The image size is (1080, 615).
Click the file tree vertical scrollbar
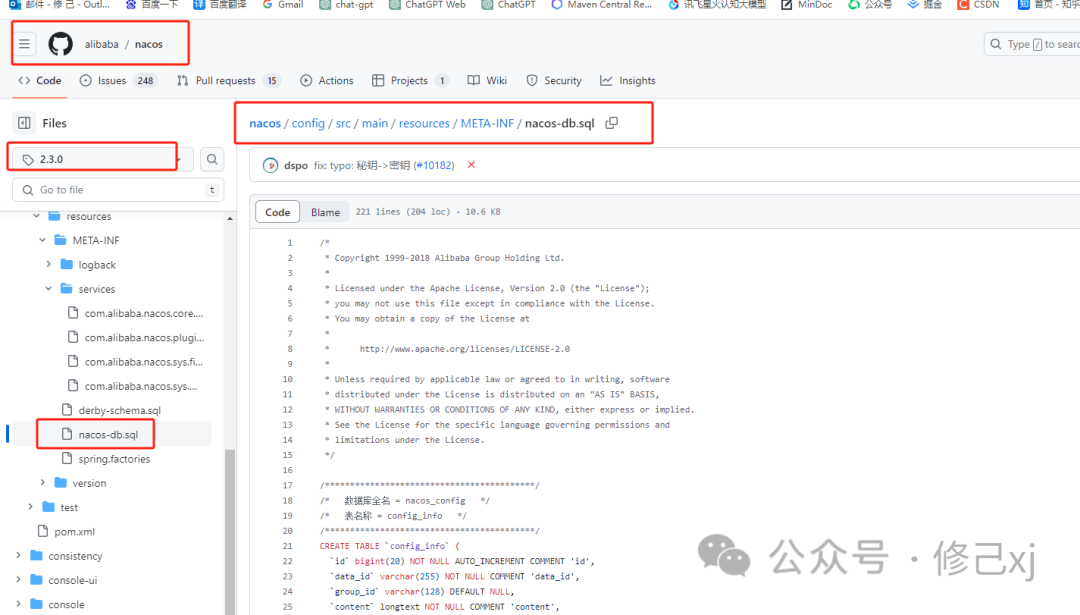pyautogui.click(x=230, y=530)
